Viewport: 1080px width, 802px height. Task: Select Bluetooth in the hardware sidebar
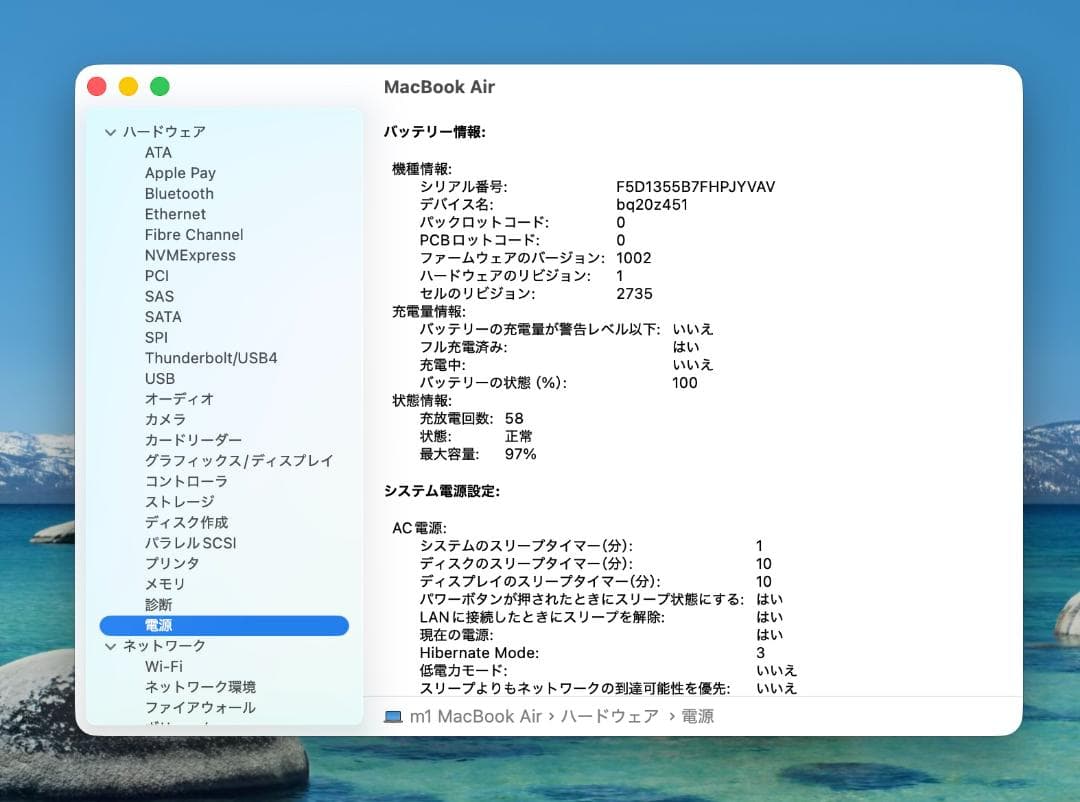pos(179,193)
